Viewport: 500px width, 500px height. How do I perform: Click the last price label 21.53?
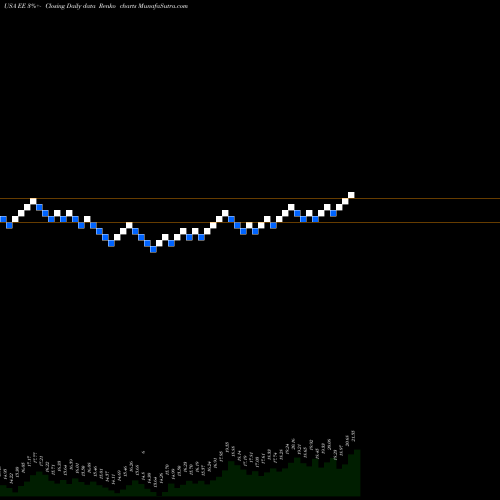(353, 436)
